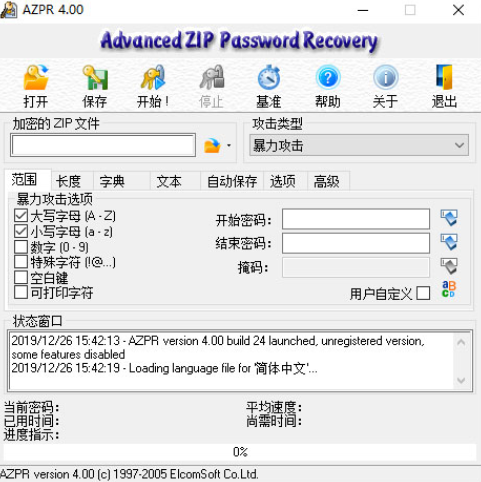The width and height of the screenshot is (481, 482).
Task: Tick the 用户自定义 checkbox
Action: point(423,293)
